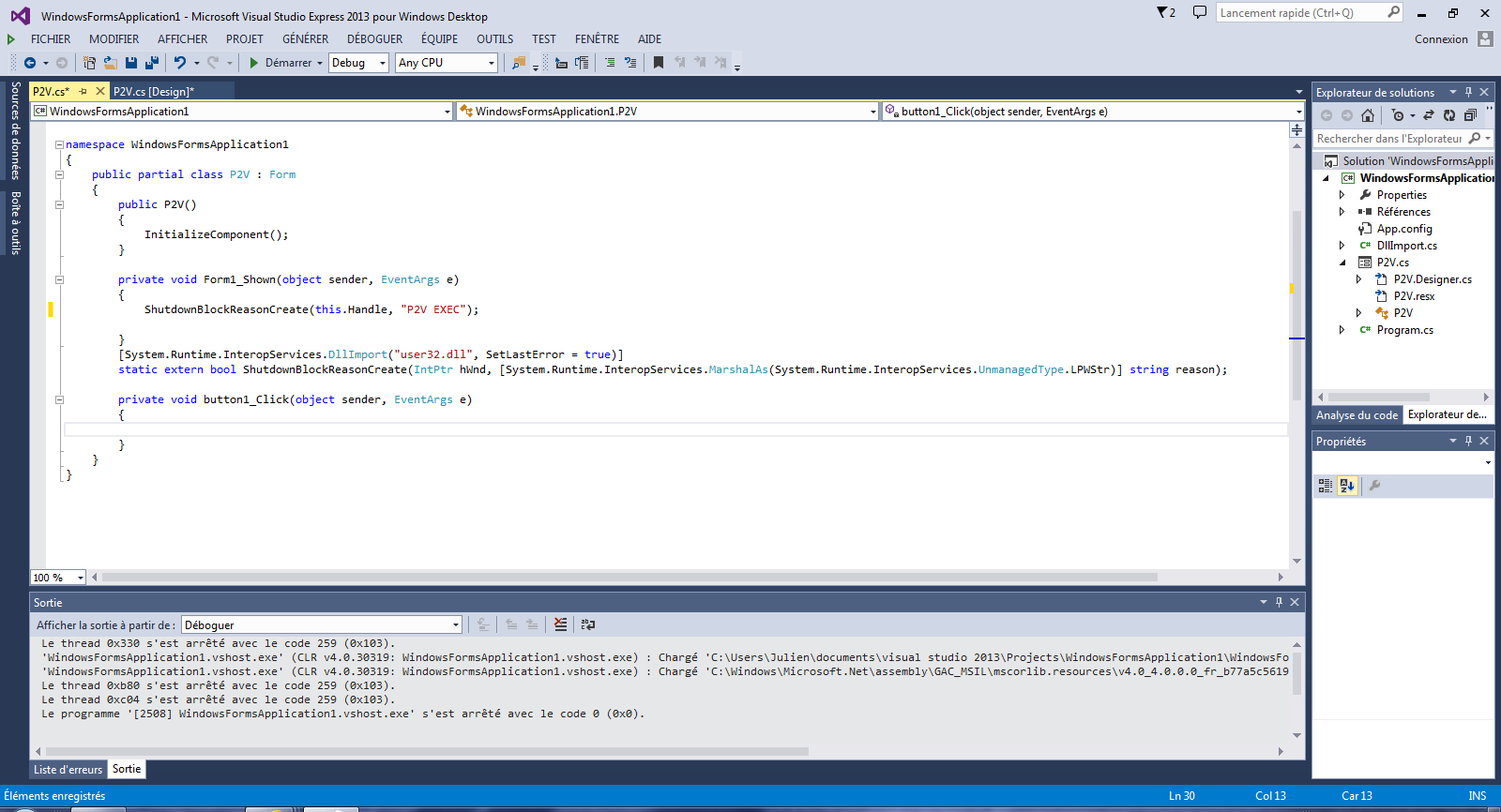The height and width of the screenshot is (812, 1501).
Task: Click the Home icon in Solution Explorer
Action: click(x=1368, y=115)
